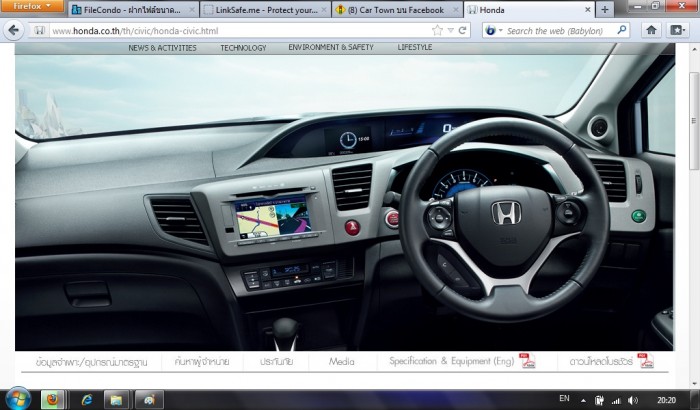Open the TECHNOLOGY menu
The height and width of the screenshot is (410, 700).
[x=243, y=48]
